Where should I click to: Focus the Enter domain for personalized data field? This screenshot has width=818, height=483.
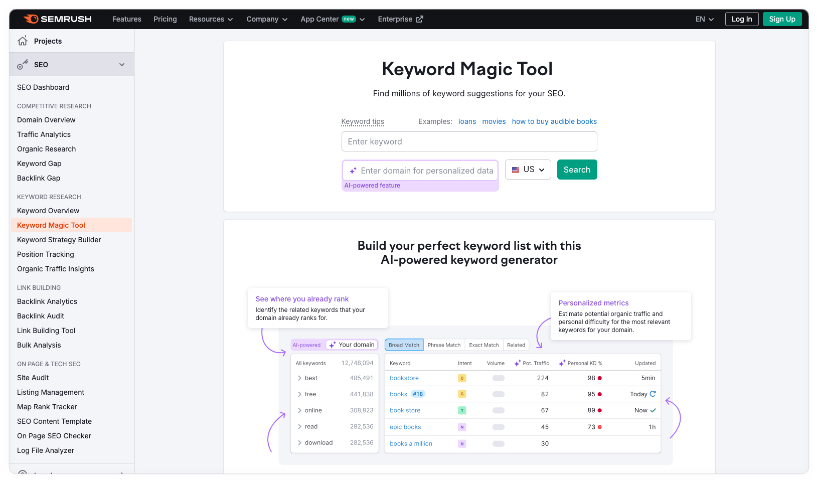click(x=420, y=171)
